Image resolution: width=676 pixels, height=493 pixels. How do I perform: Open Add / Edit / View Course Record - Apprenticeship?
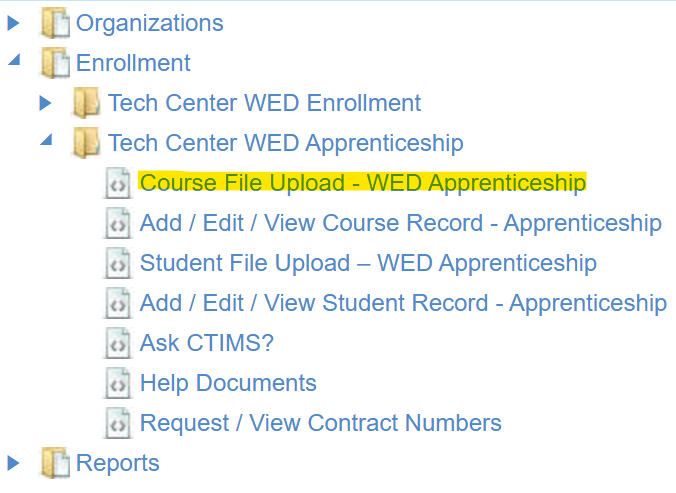tap(400, 223)
